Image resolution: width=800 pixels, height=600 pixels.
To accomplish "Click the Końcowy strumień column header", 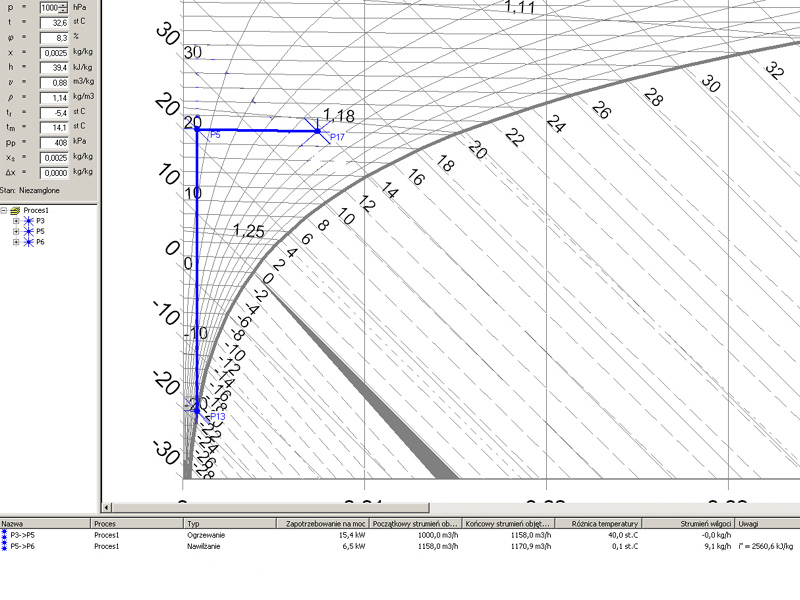I will pyautogui.click(x=509, y=523).
